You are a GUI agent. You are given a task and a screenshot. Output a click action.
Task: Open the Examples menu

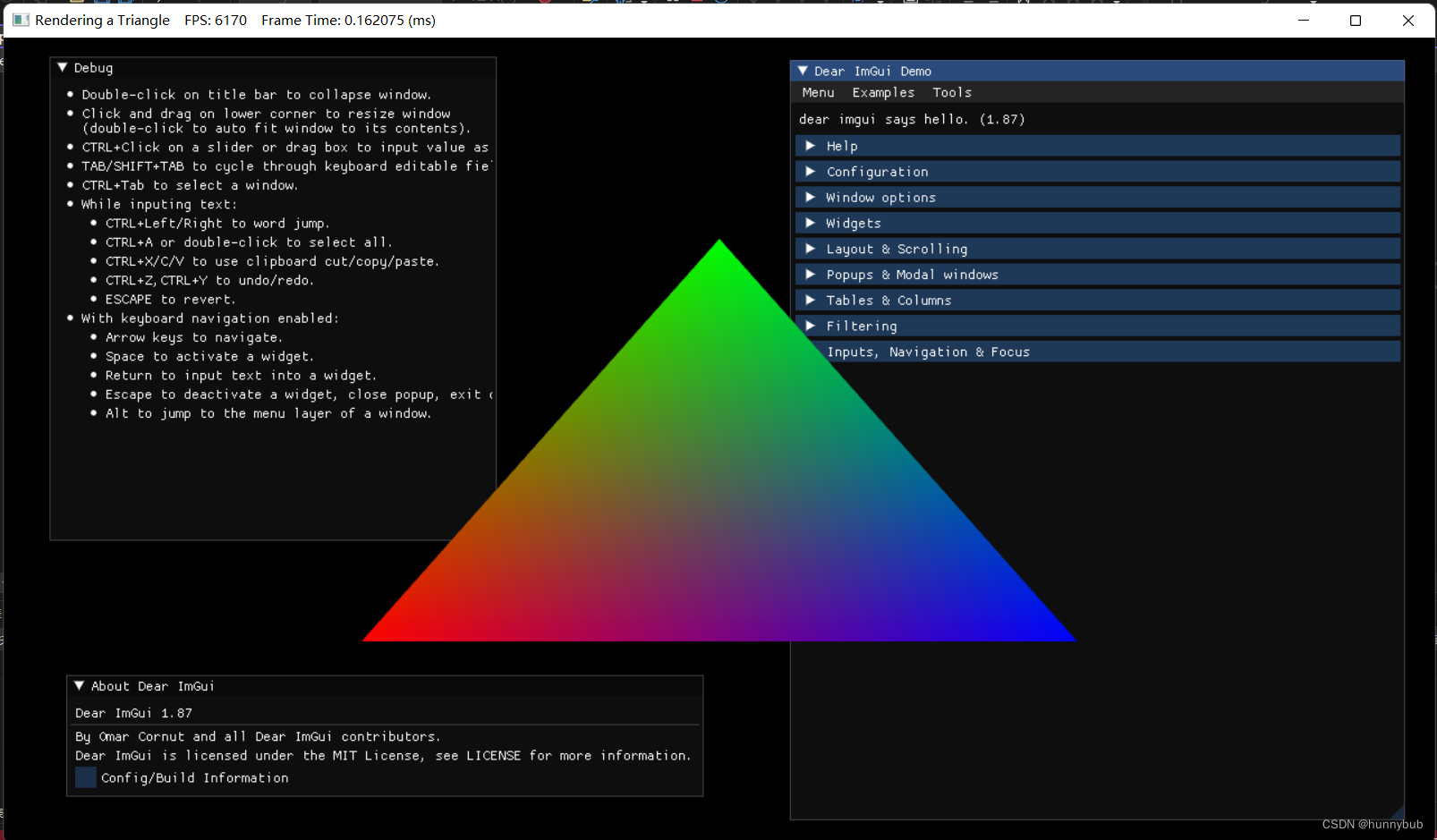click(x=883, y=92)
